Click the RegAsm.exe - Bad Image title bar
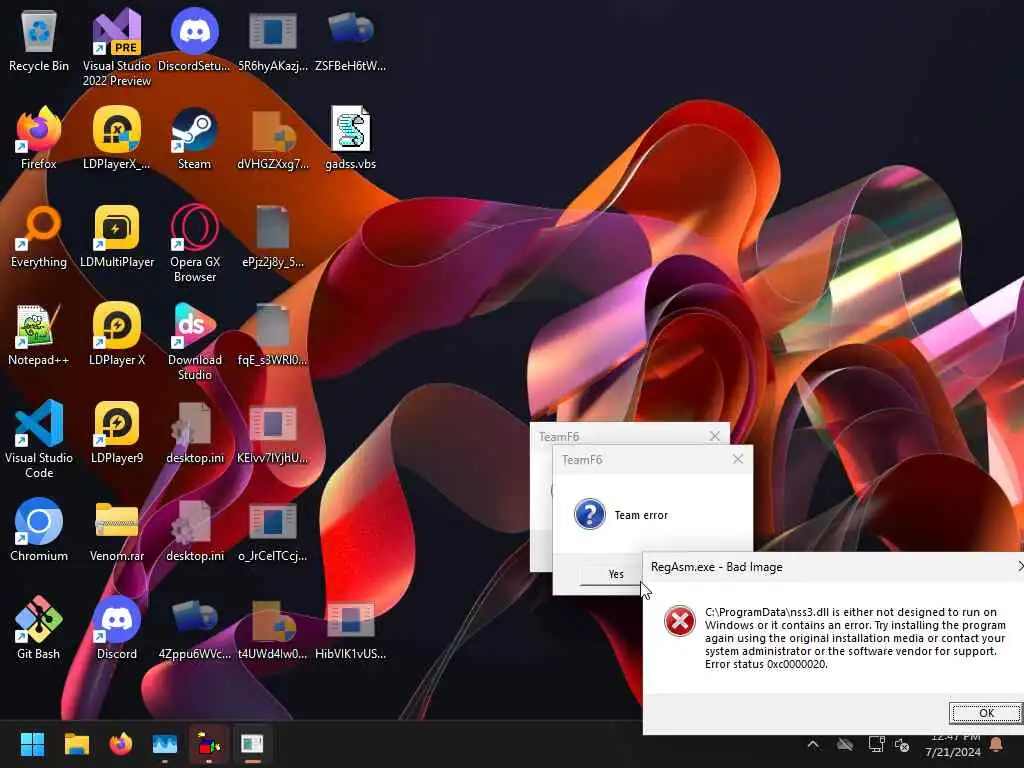Viewport: 1024px width, 768px height. [833, 567]
